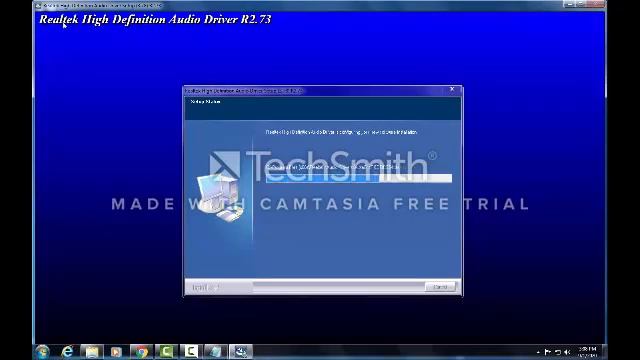The width and height of the screenshot is (640, 360).
Task: Open the system tray clock and date
Action: coord(588,352)
